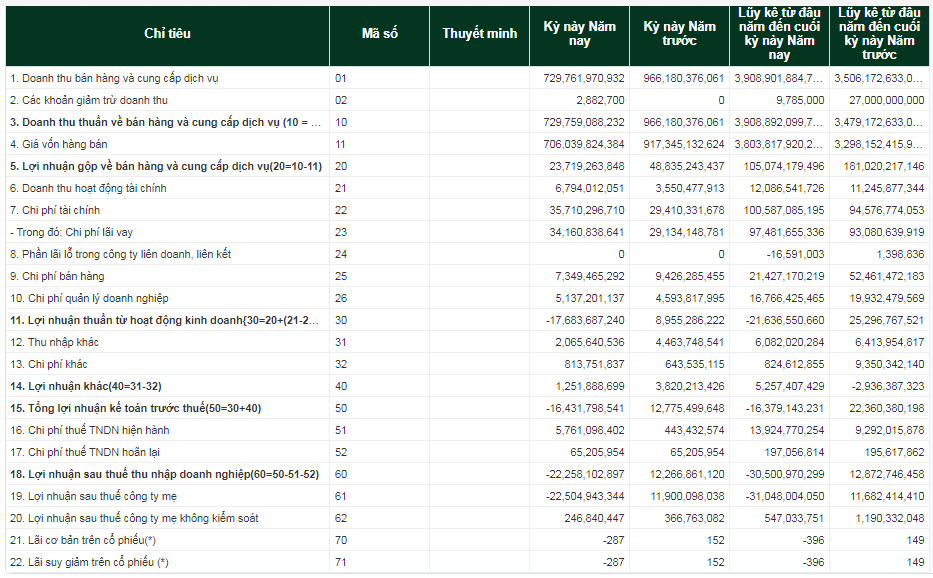Click '21. Lãi cơ bản trên cổ phiếu(*)'

coord(83,540)
